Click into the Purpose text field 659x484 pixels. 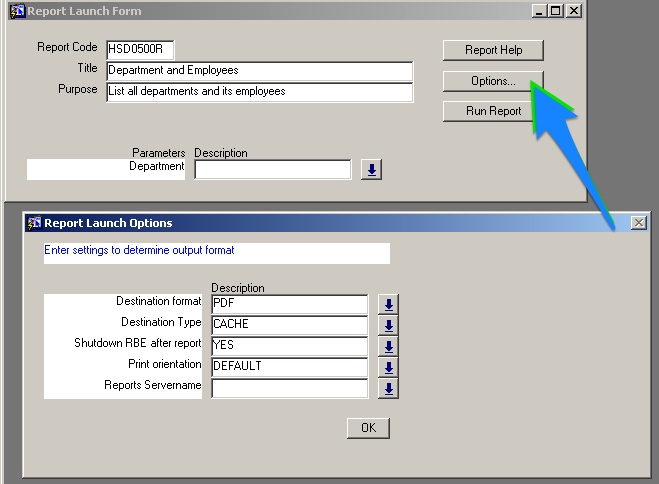click(259, 92)
